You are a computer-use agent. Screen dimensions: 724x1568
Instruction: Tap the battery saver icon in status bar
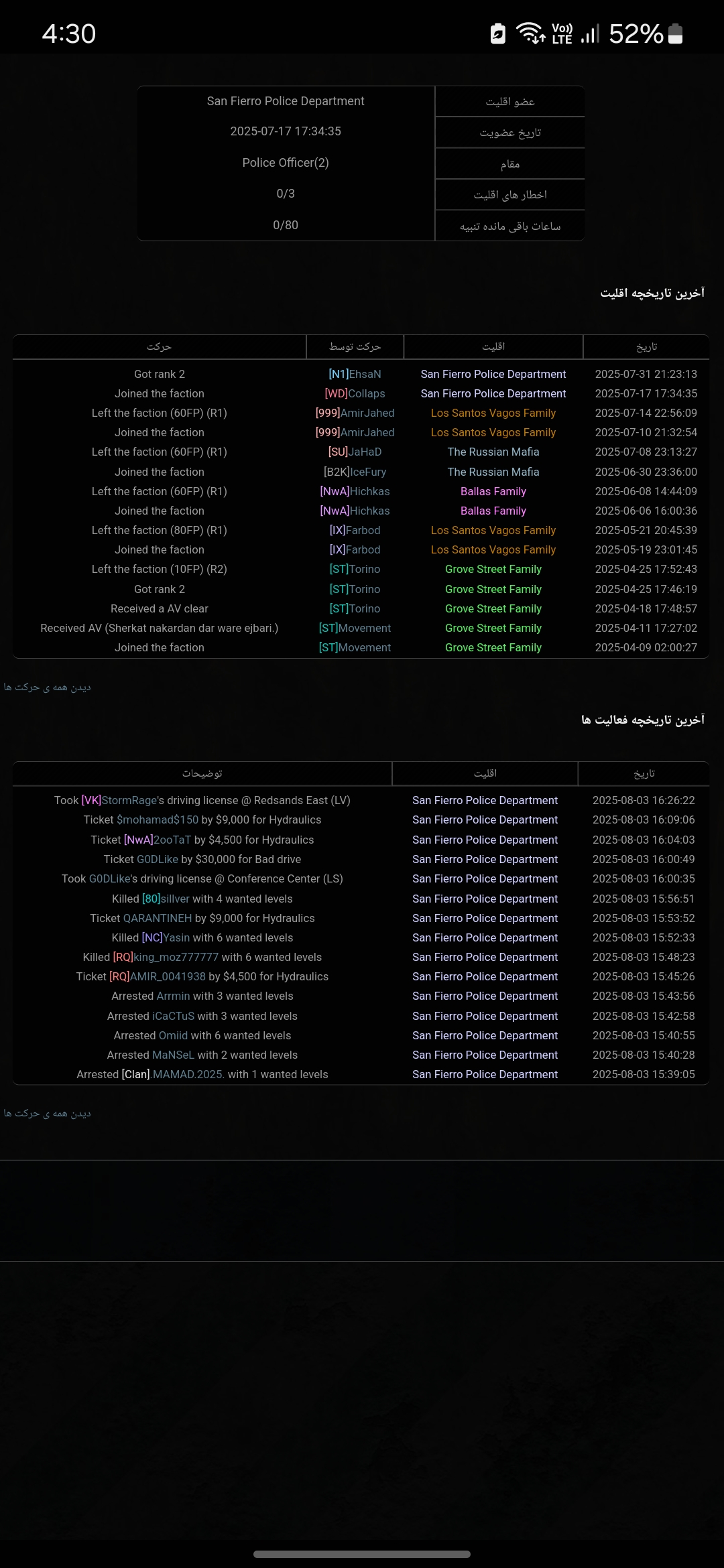click(498, 34)
